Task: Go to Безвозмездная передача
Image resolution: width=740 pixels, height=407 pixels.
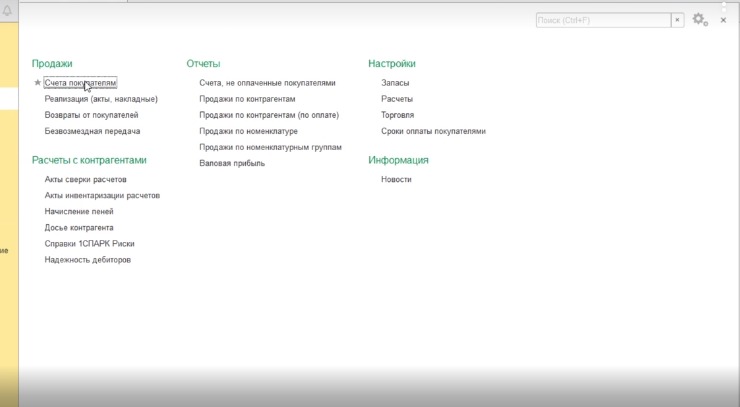Action: [92, 131]
